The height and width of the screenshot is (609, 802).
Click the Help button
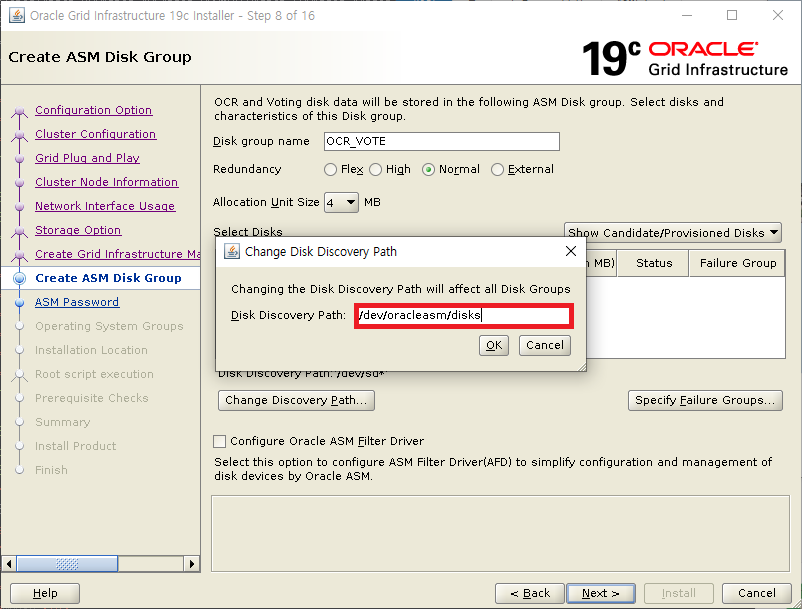(x=45, y=593)
